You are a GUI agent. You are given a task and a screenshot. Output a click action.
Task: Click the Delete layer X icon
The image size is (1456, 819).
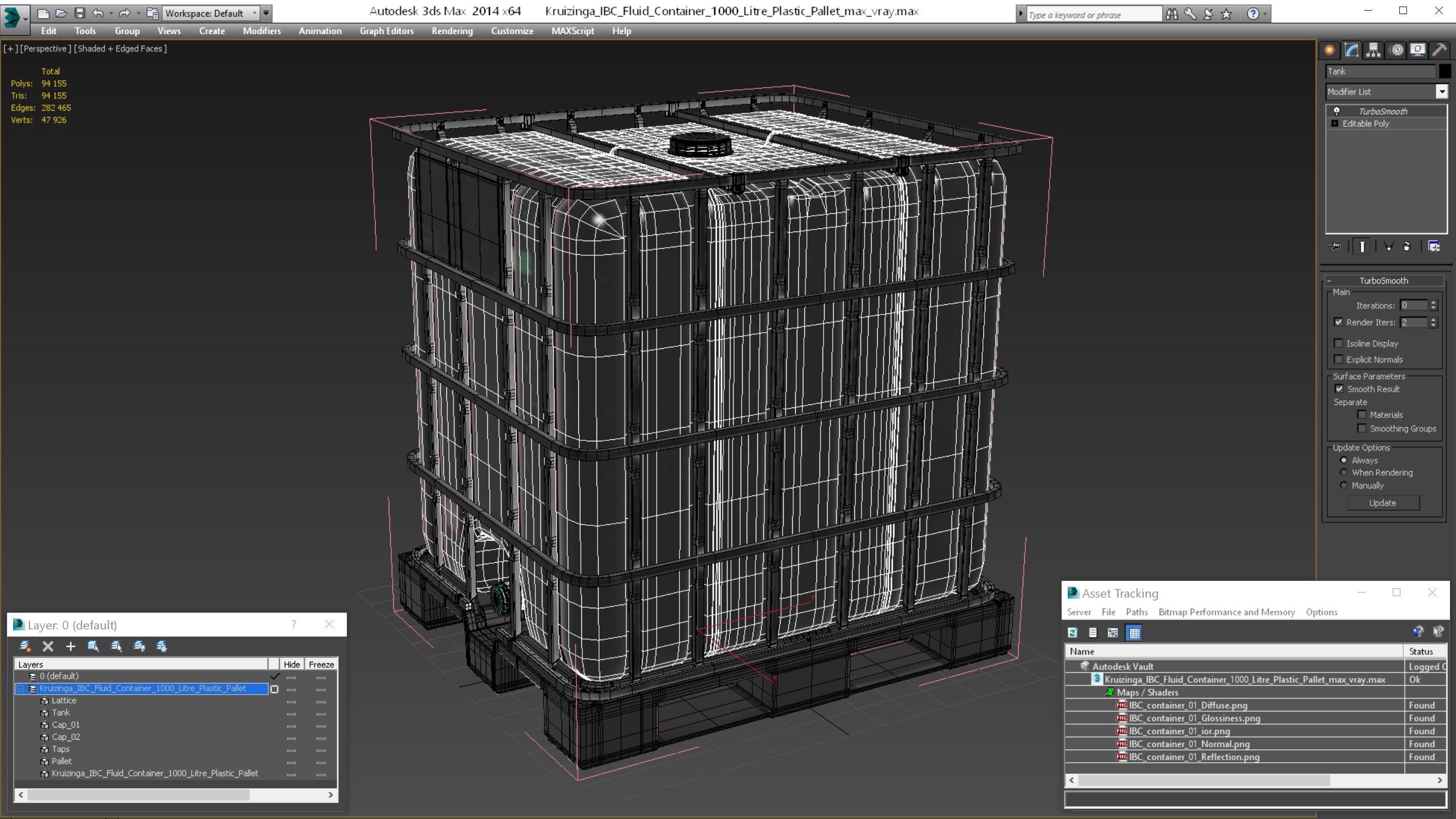tap(48, 646)
